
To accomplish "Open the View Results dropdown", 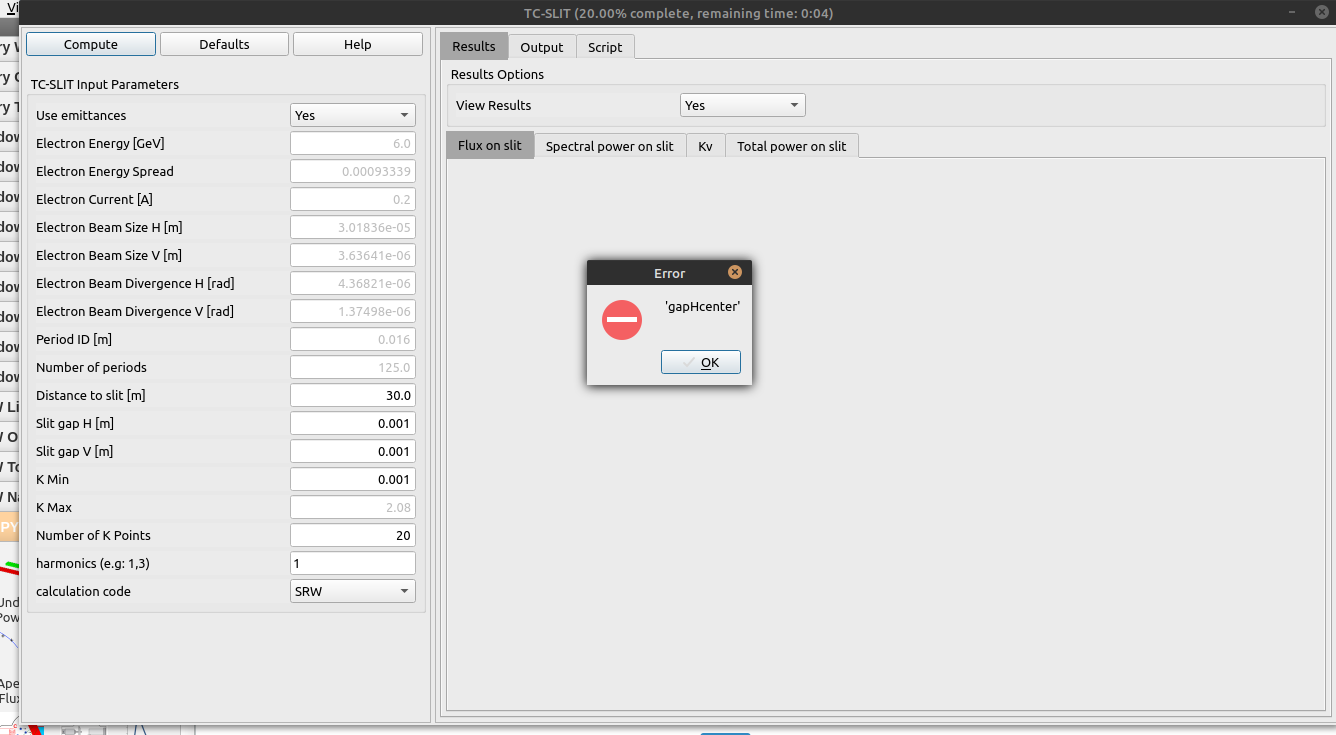I will [742, 104].
